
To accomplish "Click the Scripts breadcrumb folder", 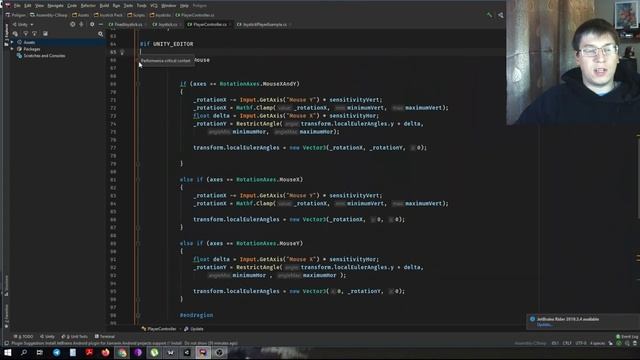I will [136, 15].
